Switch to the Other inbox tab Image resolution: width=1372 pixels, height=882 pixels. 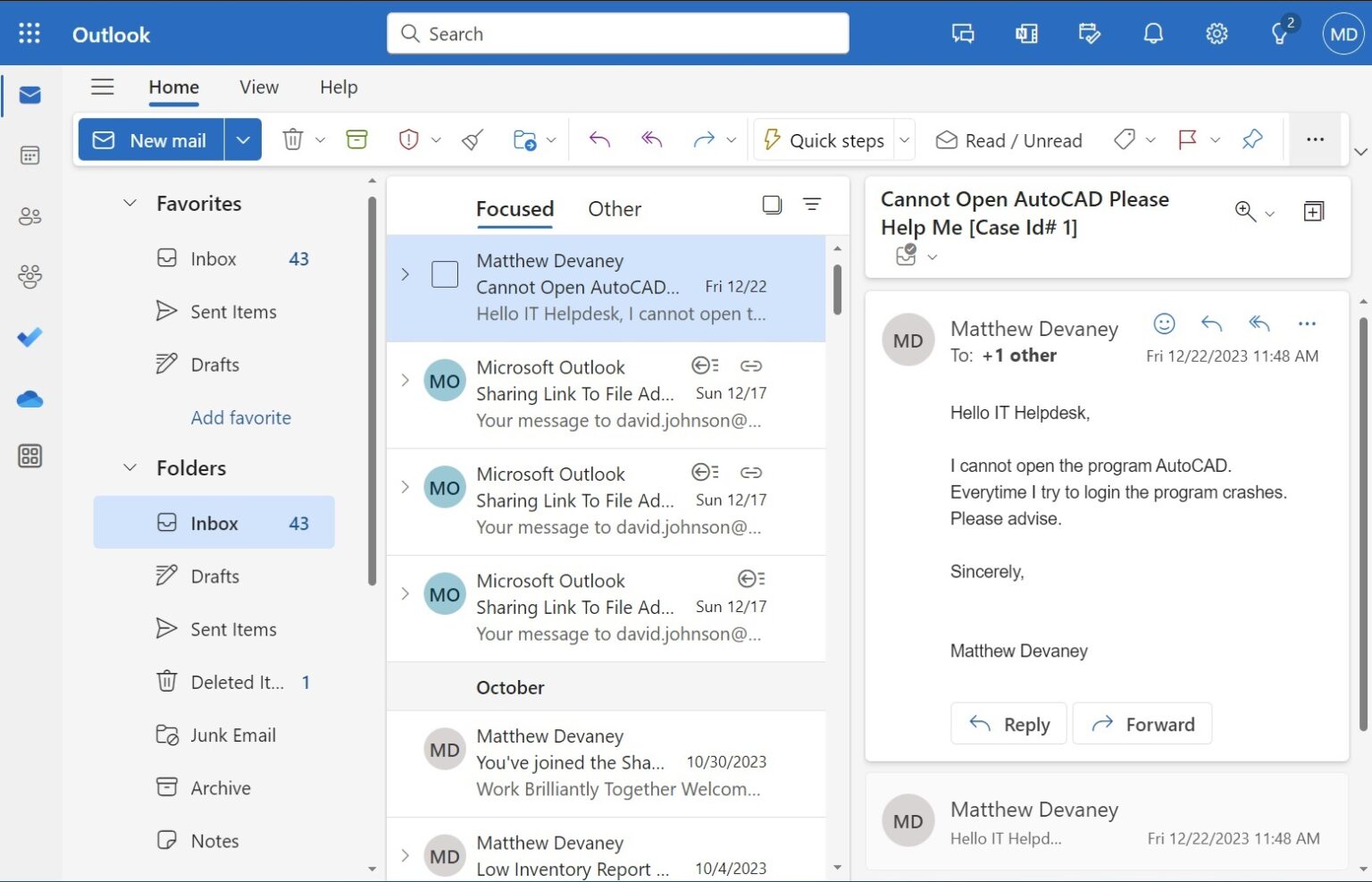(x=614, y=208)
